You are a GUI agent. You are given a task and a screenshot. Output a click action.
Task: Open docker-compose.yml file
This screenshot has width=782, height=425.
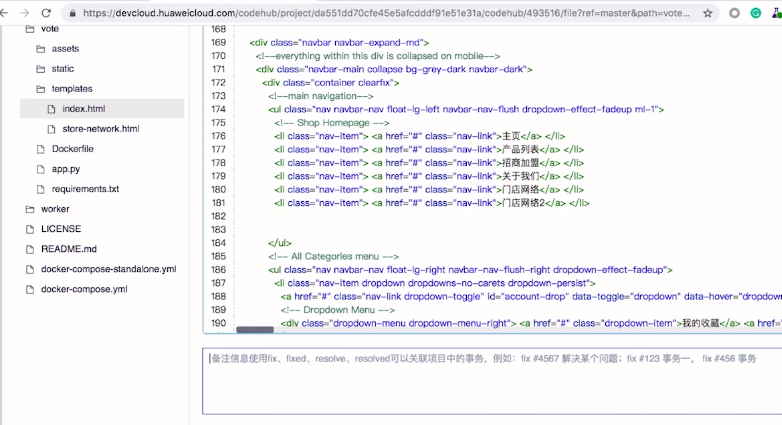coord(84,289)
